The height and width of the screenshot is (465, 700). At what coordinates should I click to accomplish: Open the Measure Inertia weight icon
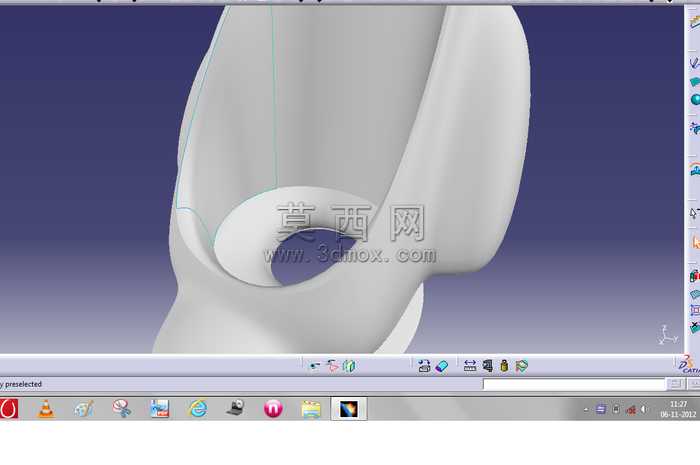(x=504, y=366)
